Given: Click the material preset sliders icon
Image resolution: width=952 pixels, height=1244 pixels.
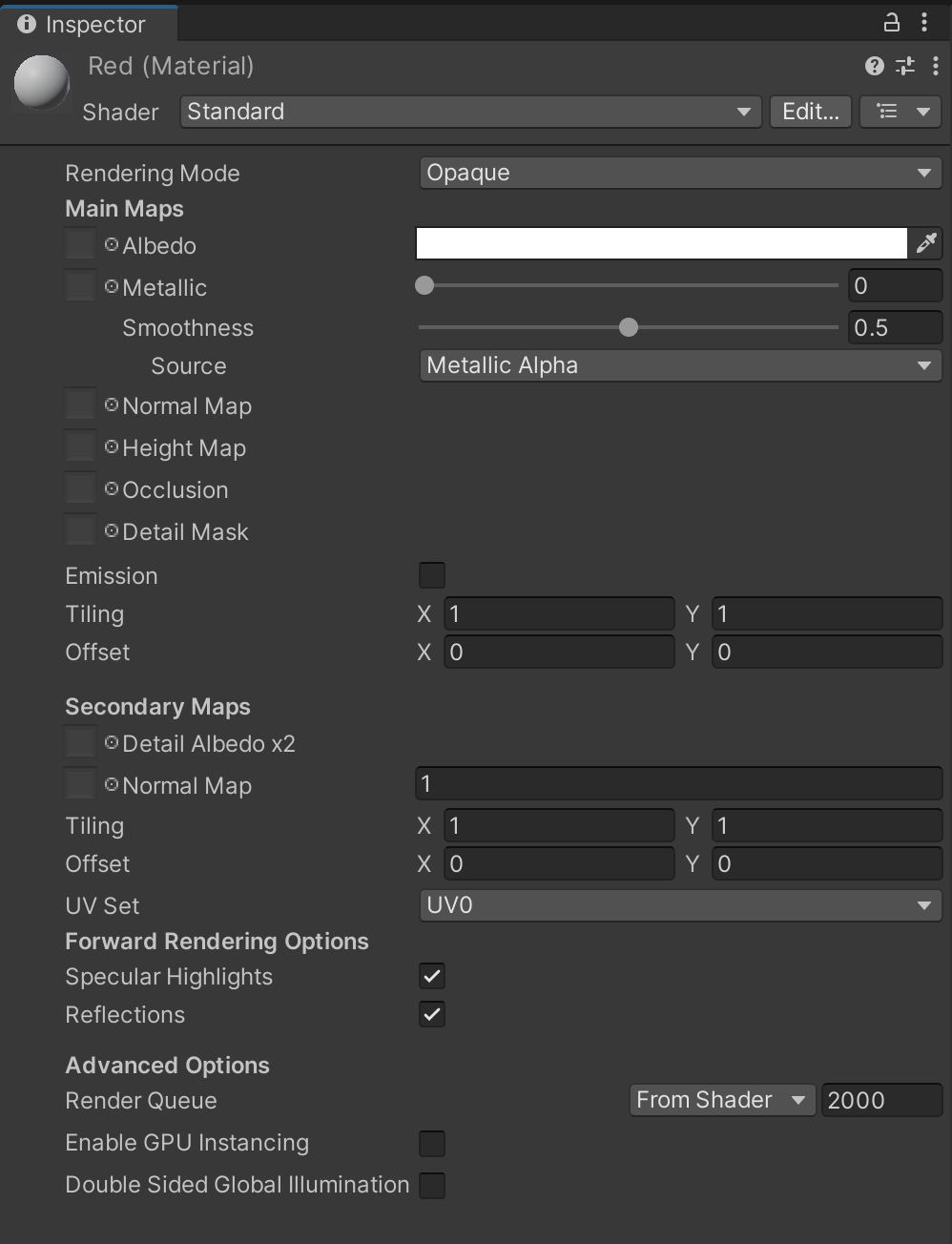Looking at the screenshot, I should 904,66.
